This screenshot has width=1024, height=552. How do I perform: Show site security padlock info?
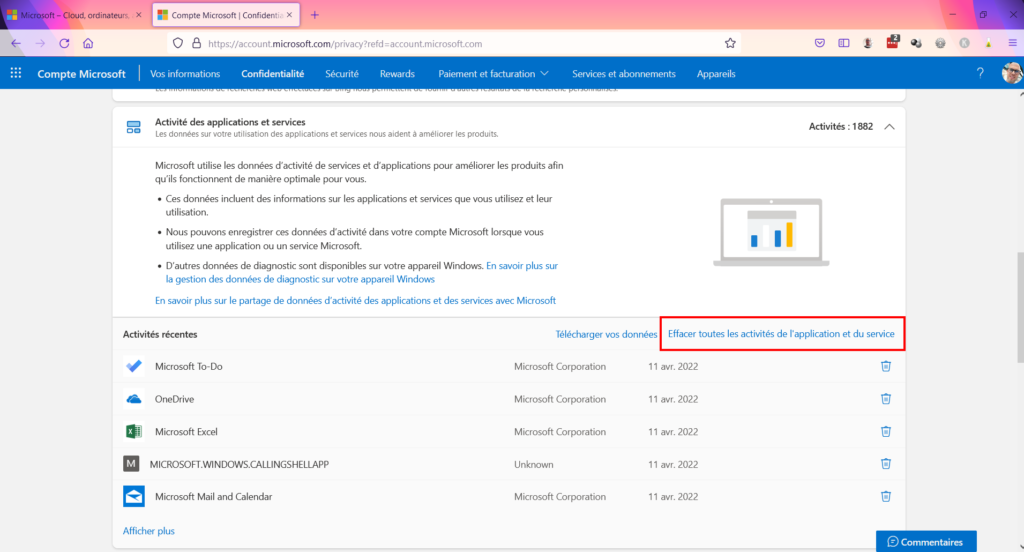tap(197, 43)
